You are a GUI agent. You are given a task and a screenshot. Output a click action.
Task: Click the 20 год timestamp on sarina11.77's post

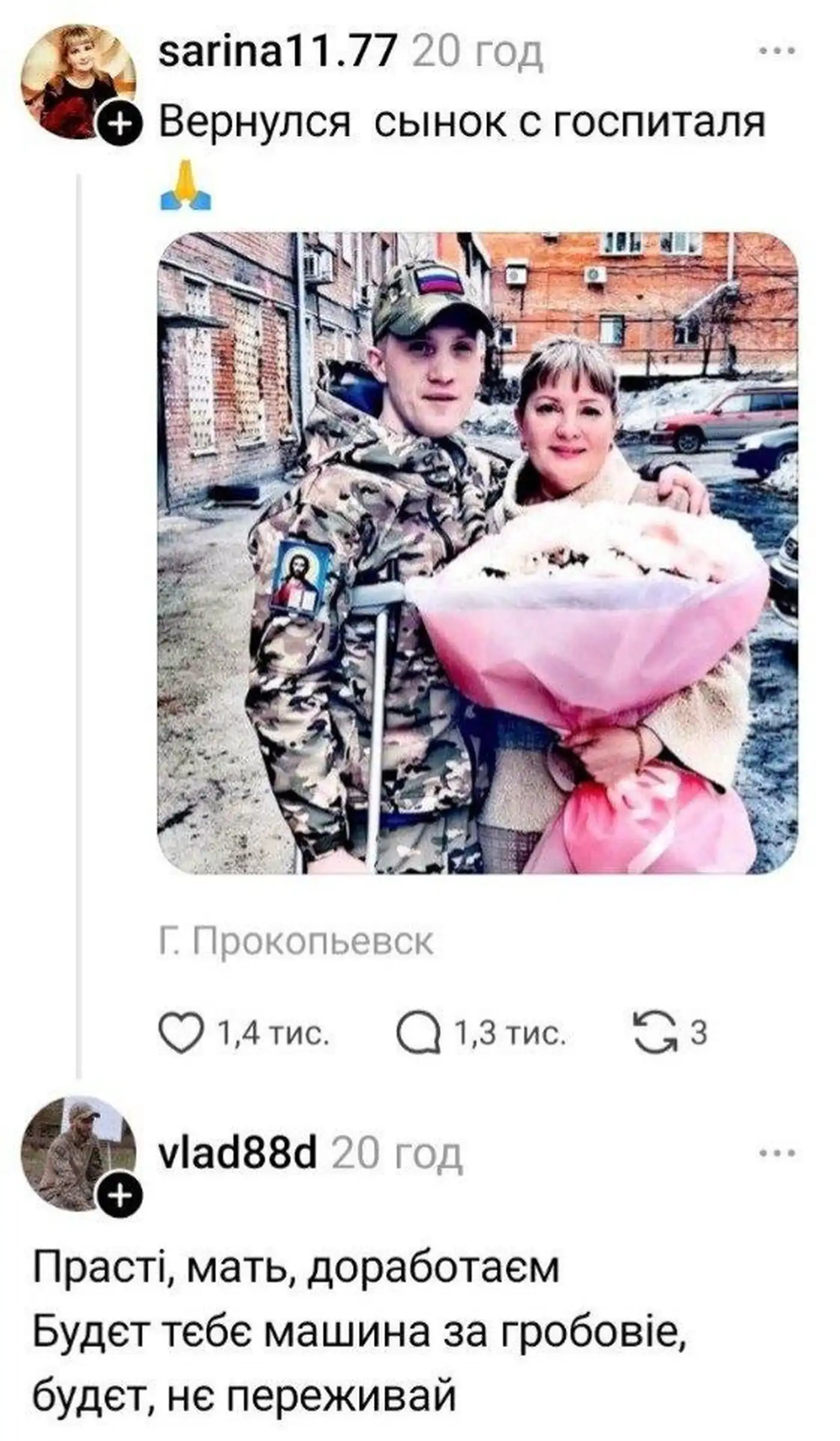point(478,52)
